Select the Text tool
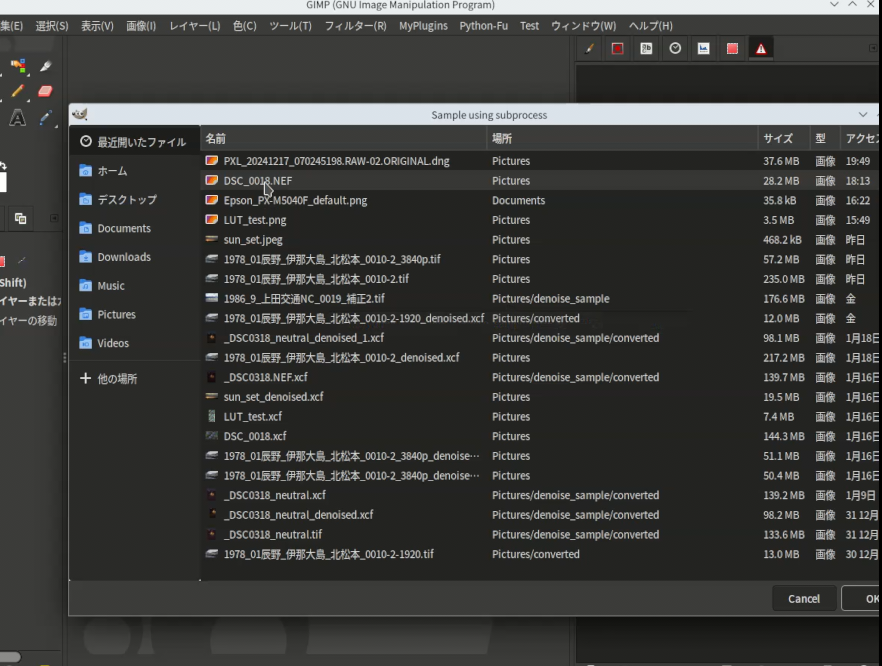 click(17, 118)
